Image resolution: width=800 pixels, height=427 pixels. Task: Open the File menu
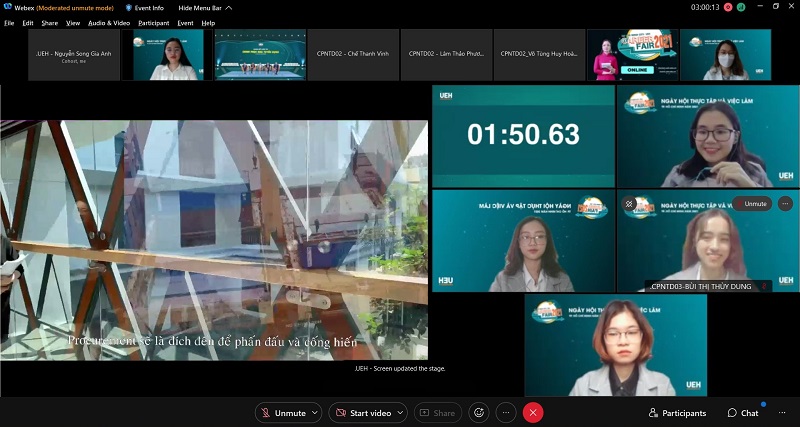point(9,23)
